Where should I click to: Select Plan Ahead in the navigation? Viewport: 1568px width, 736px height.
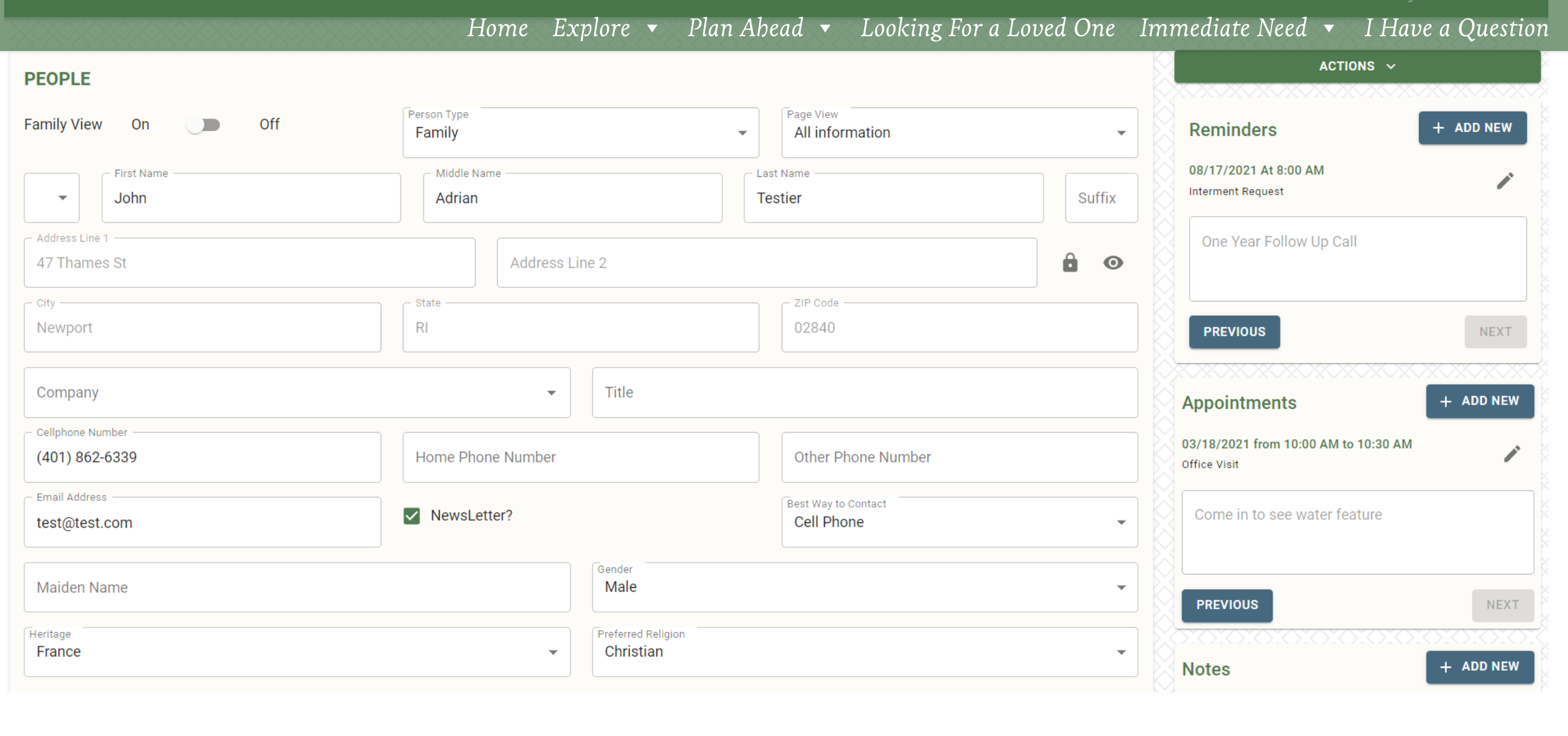coord(745,27)
